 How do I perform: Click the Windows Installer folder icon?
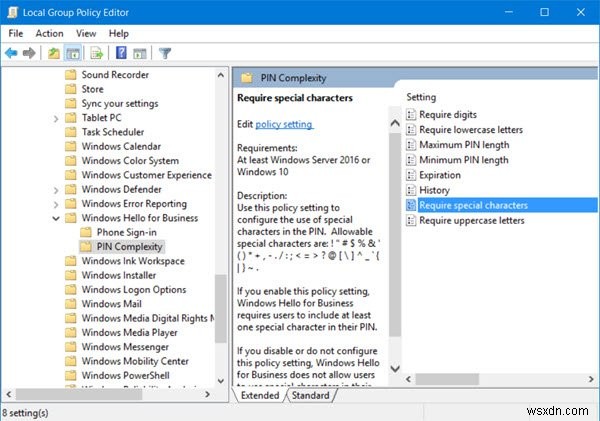tap(71, 275)
